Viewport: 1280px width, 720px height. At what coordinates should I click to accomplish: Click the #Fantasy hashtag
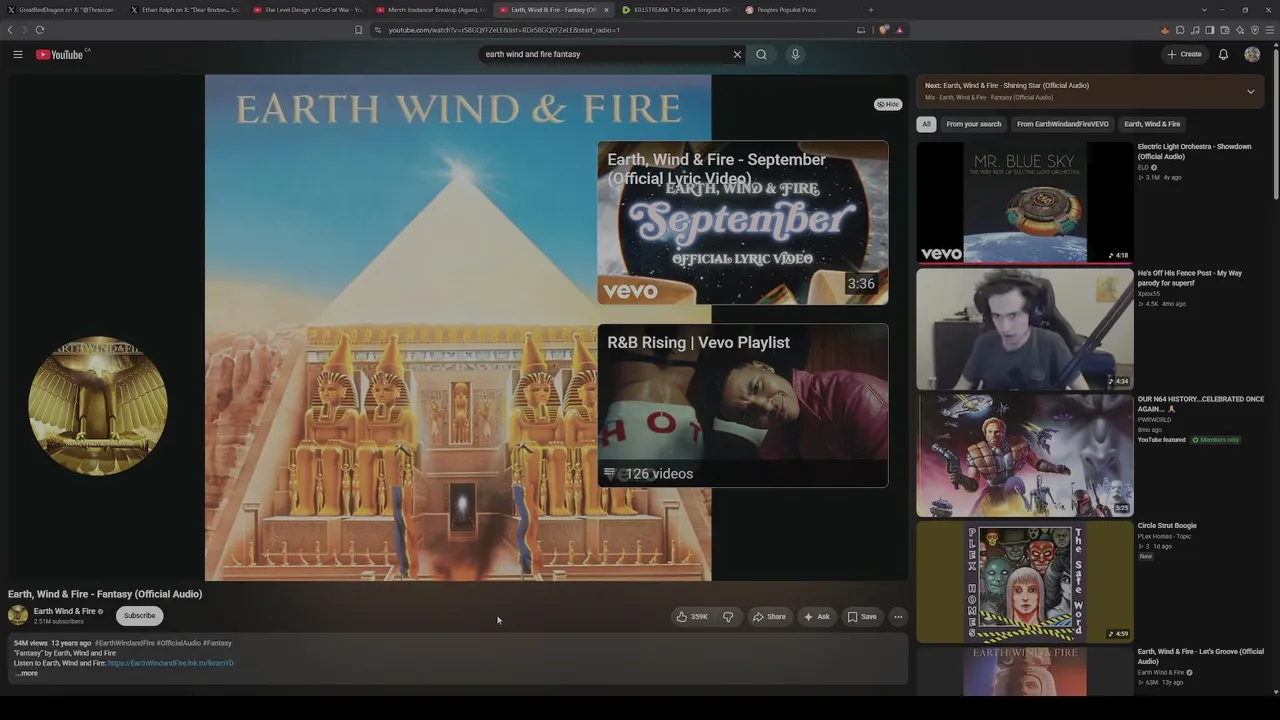click(217, 643)
